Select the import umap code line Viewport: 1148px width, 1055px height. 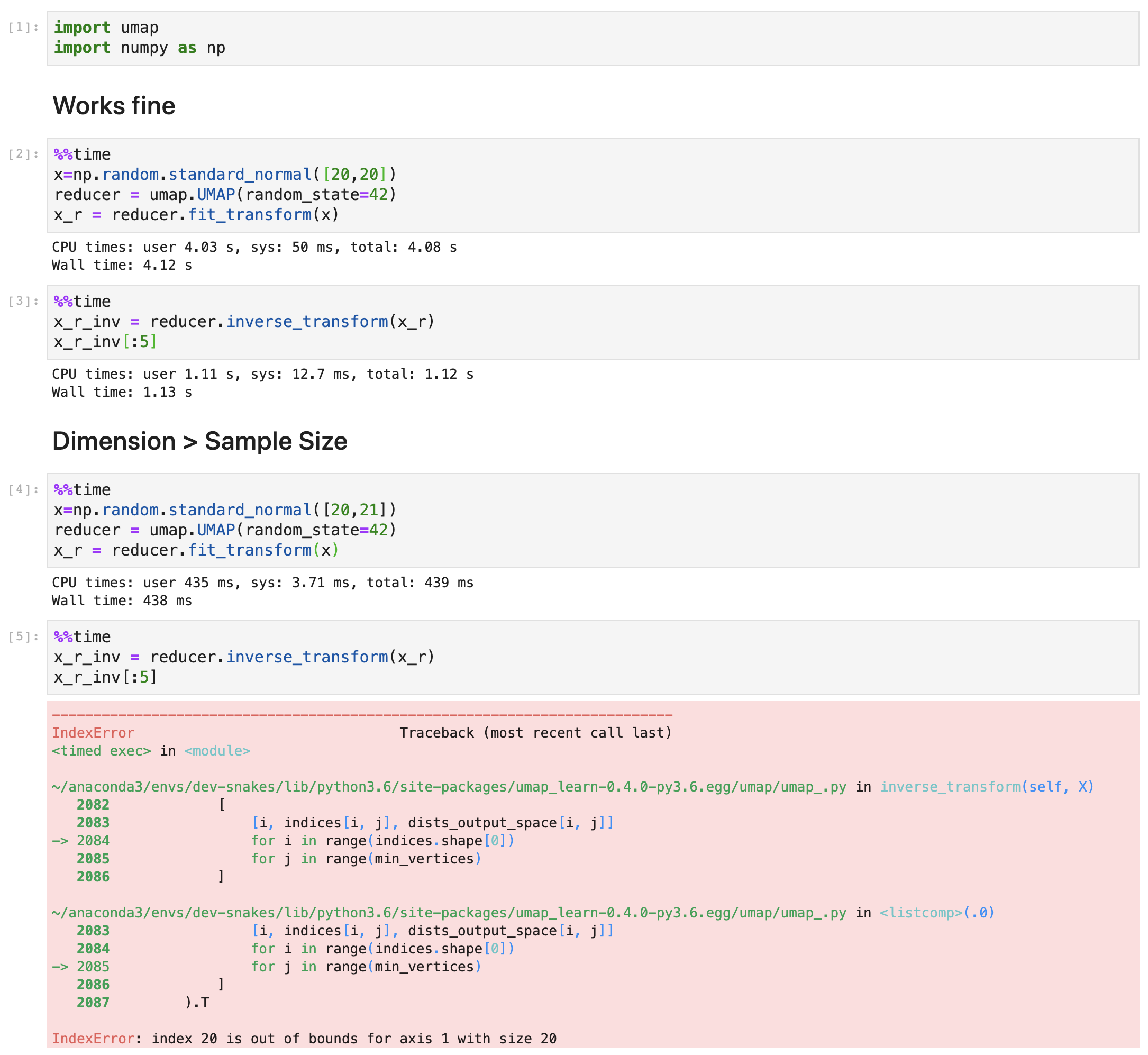[x=106, y=27]
